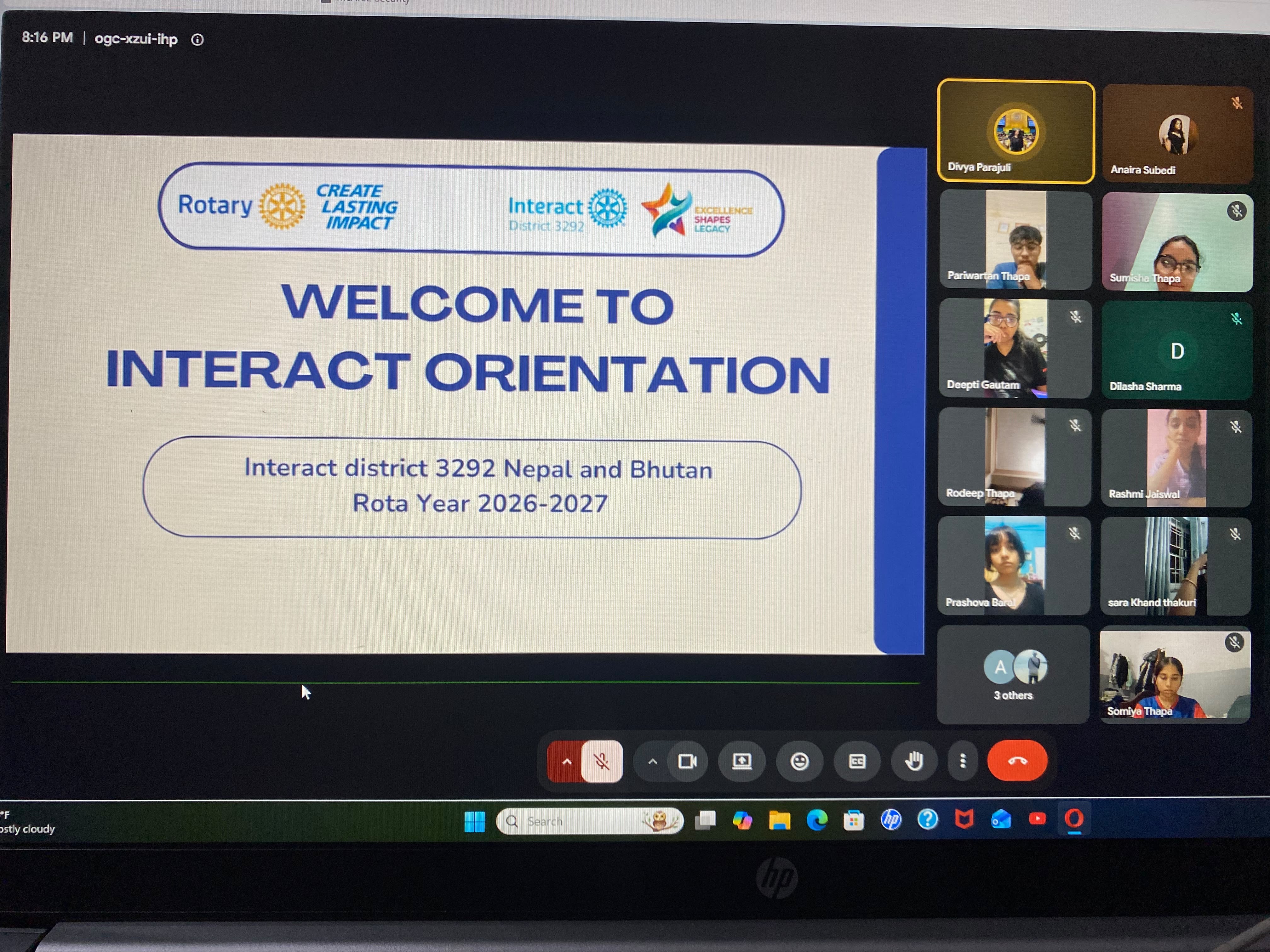Click muted mic icon on Prashova Baral tile

point(1075,534)
